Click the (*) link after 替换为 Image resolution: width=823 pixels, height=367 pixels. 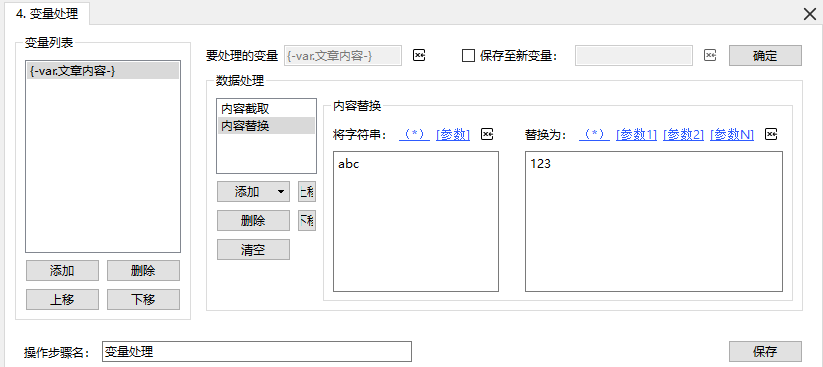pyautogui.click(x=594, y=134)
